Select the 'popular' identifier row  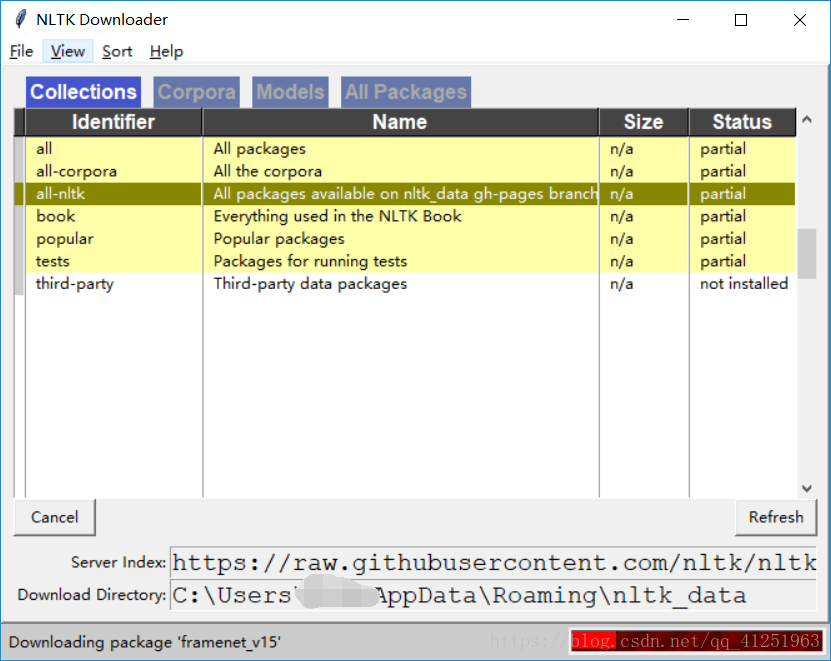tap(113, 239)
